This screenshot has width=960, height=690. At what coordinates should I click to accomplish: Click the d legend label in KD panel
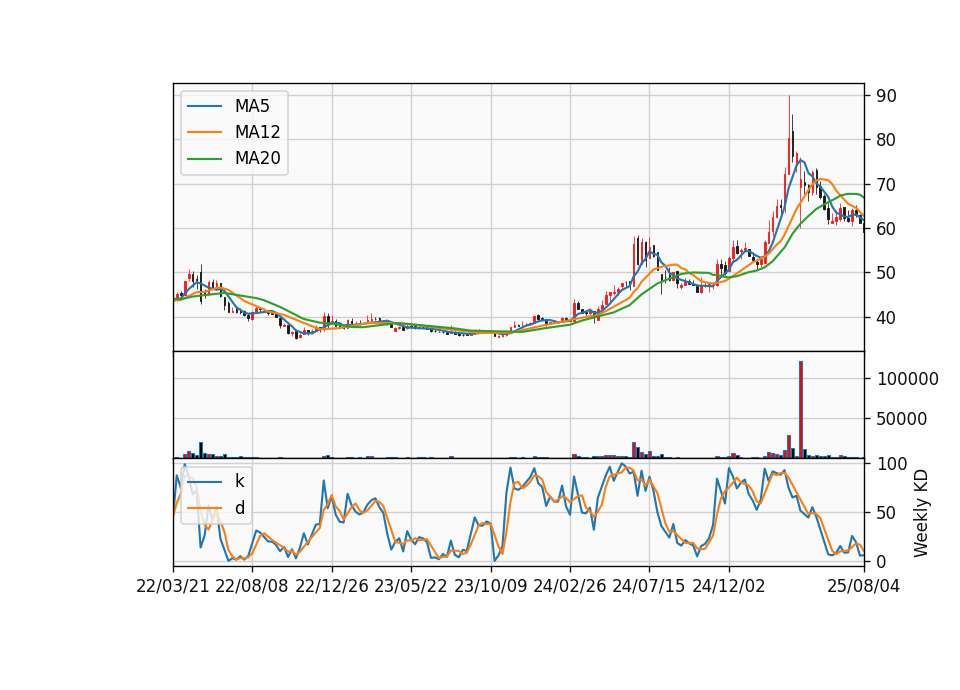tap(239, 508)
